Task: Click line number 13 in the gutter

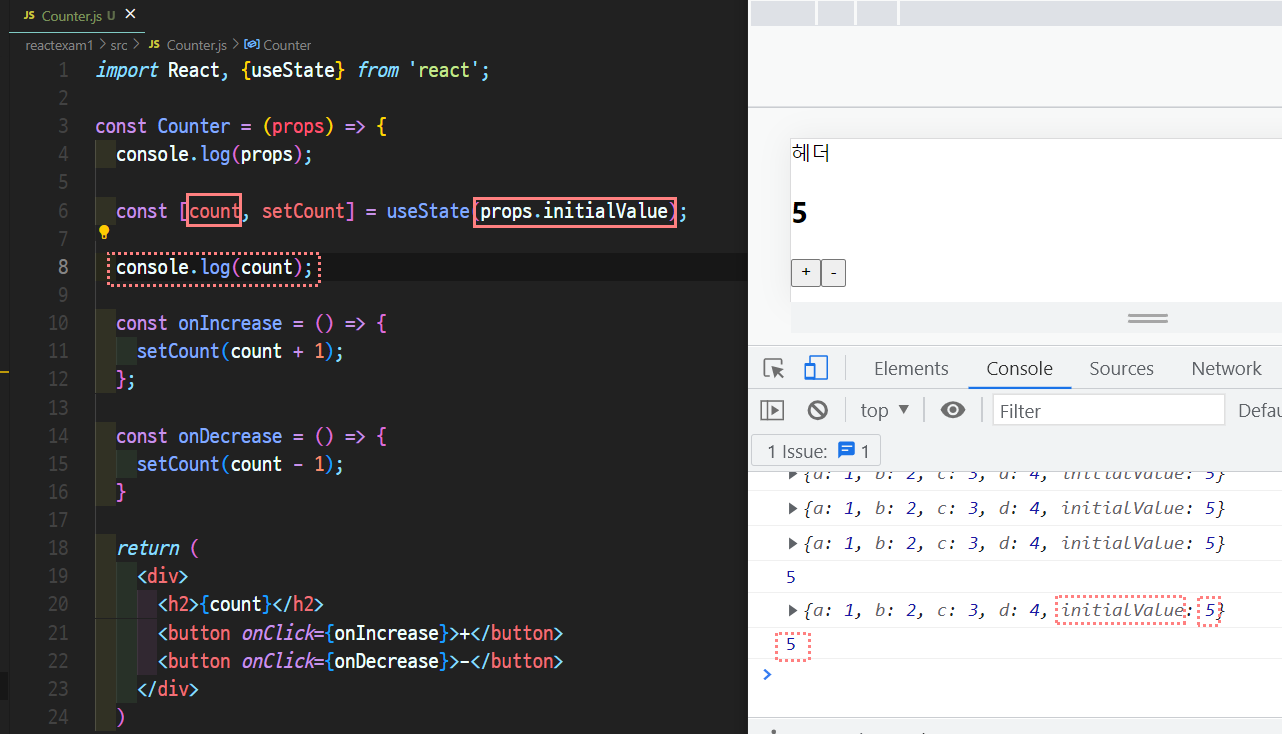Action: [59, 408]
